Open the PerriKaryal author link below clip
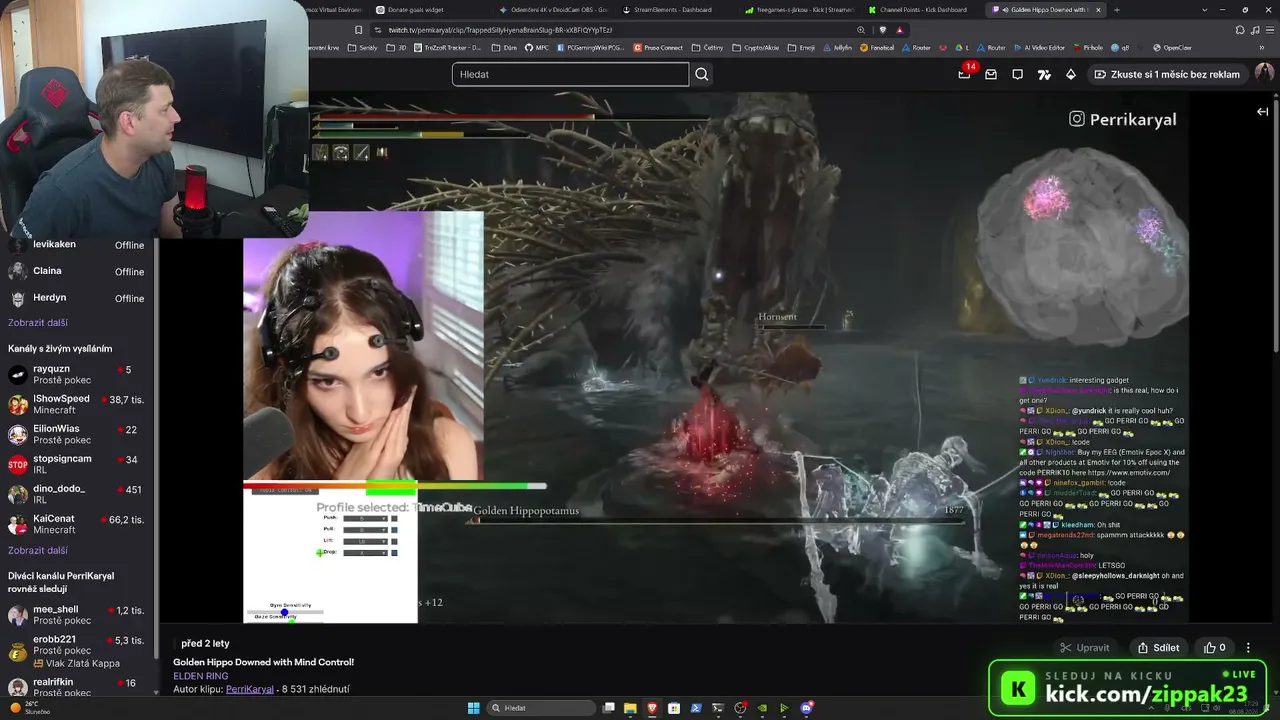Viewport: 1280px width, 720px height. 250,689
